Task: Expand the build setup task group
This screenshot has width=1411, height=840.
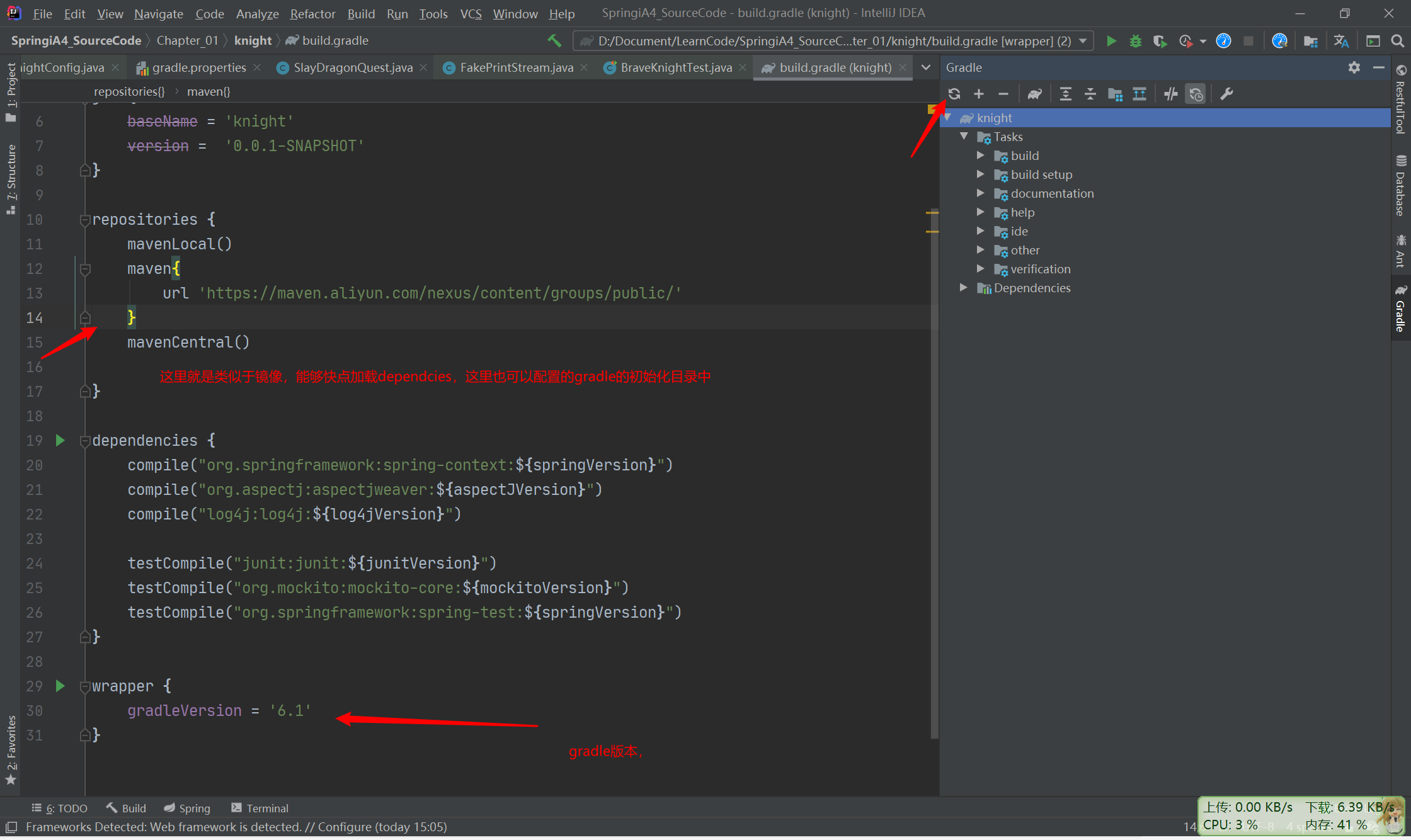Action: click(x=980, y=174)
